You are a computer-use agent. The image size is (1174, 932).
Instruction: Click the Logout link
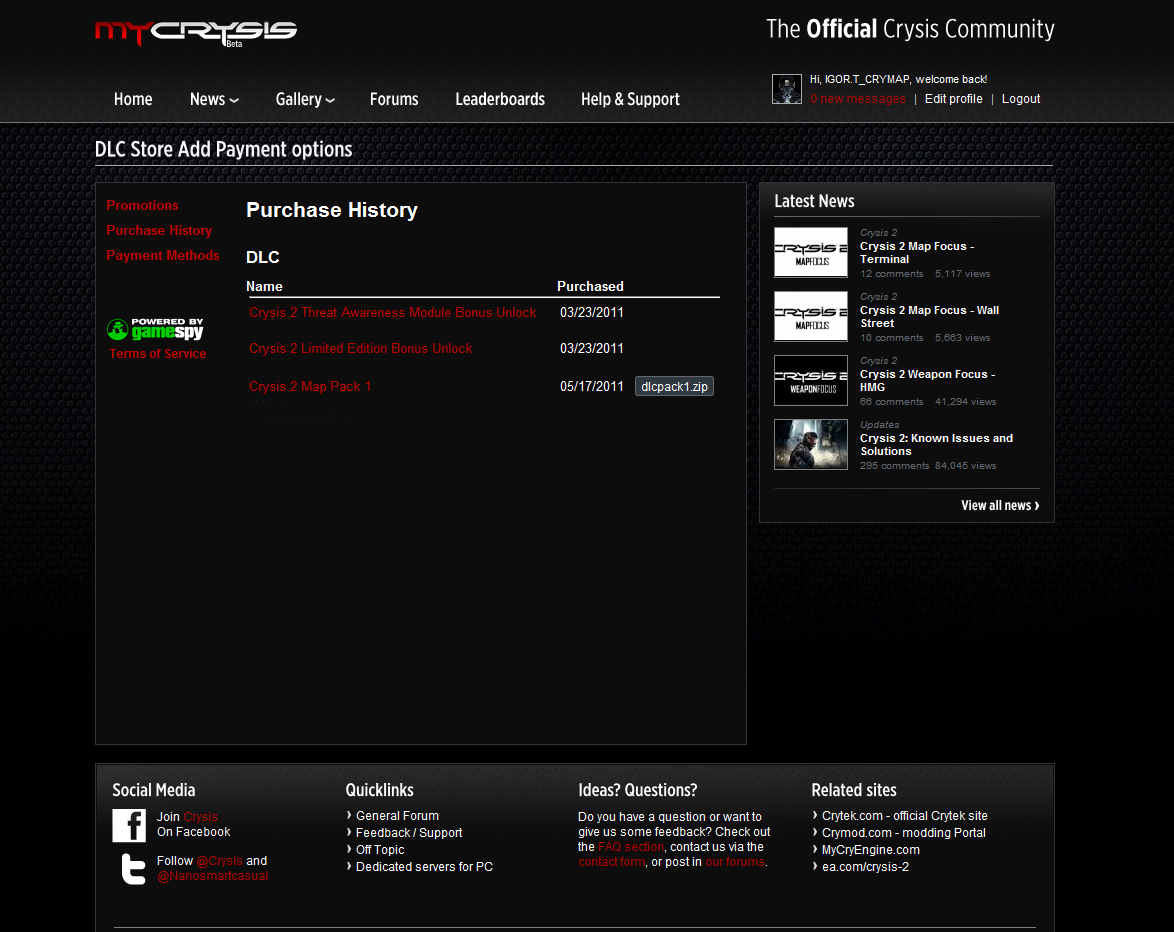(1021, 99)
